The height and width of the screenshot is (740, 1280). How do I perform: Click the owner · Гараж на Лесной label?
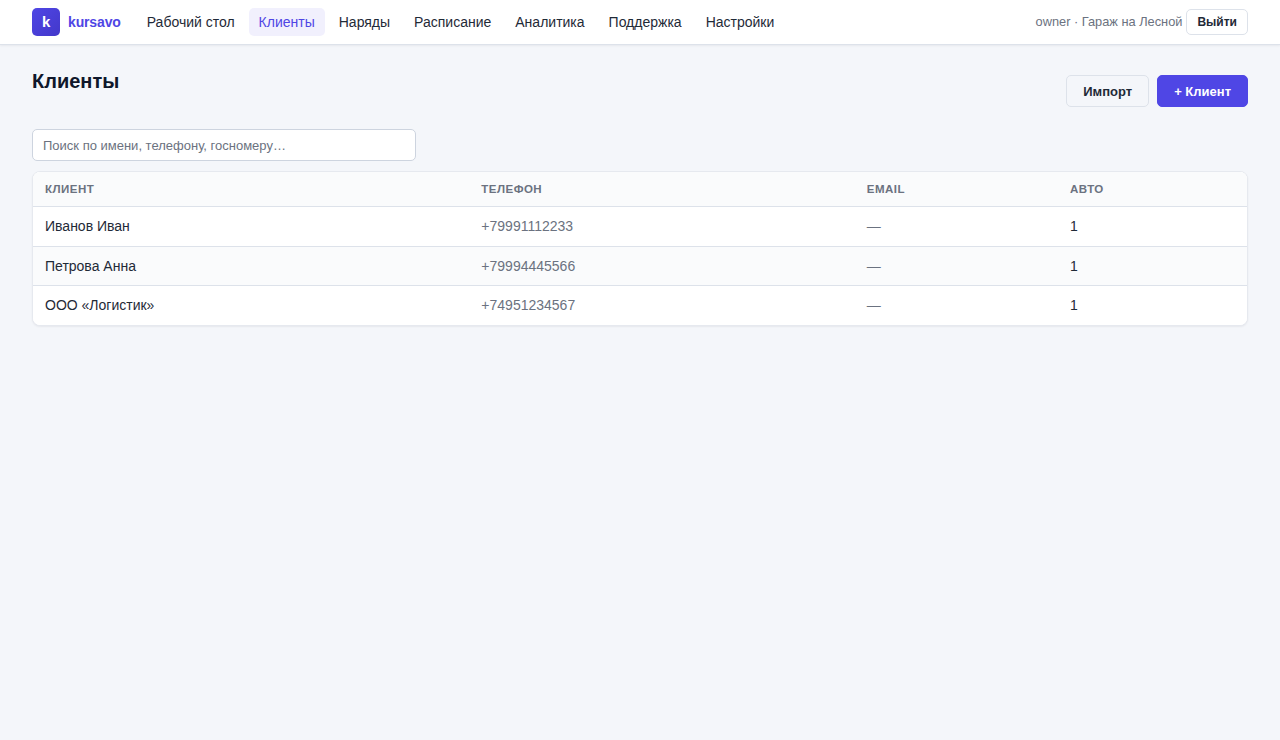click(1109, 22)
